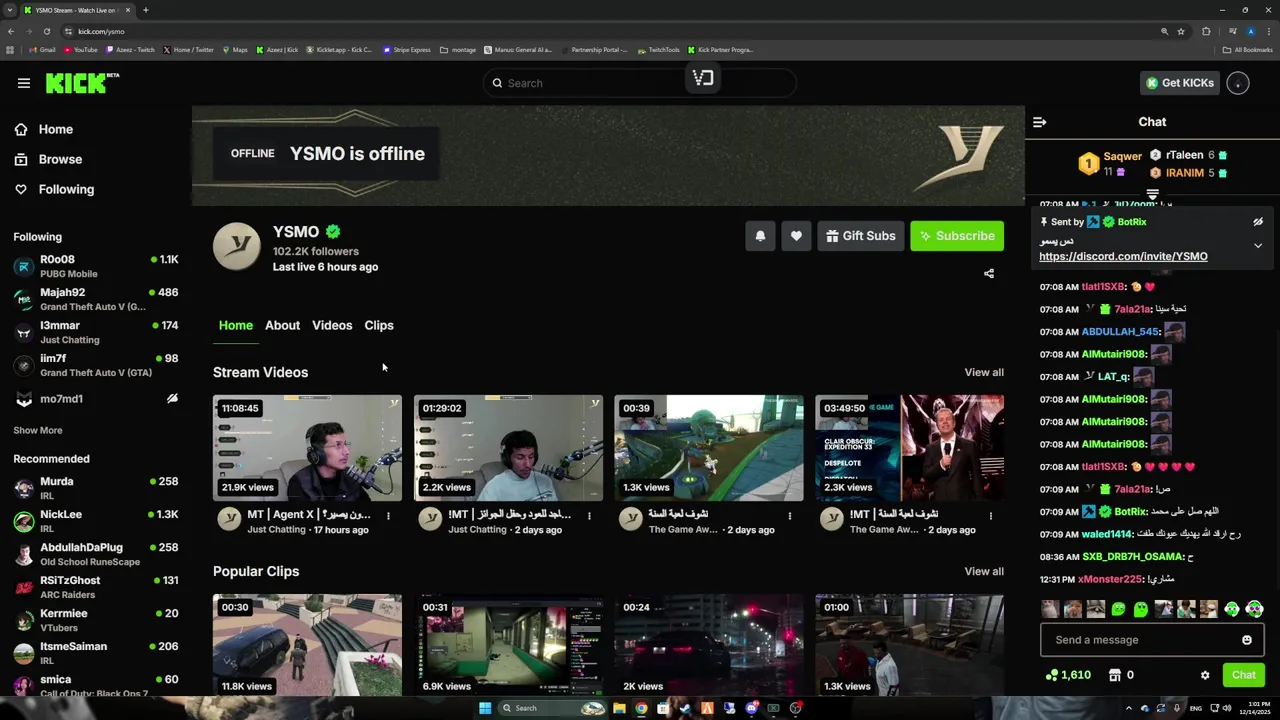The image size is (1280, 720).
Task: Open Majah92 channel in Following list
Action: 96,299
